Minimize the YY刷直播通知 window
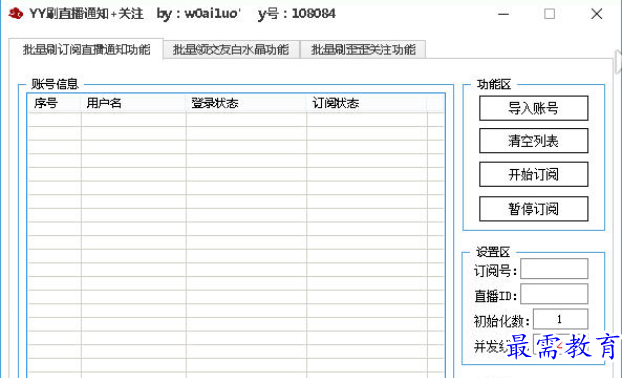Screen dimensions: 628x378 click(x=503, y=14)
